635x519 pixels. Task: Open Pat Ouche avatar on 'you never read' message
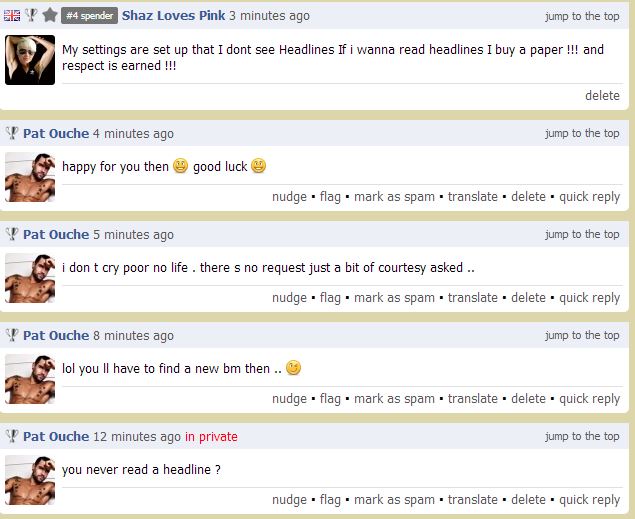pos(30,480)
